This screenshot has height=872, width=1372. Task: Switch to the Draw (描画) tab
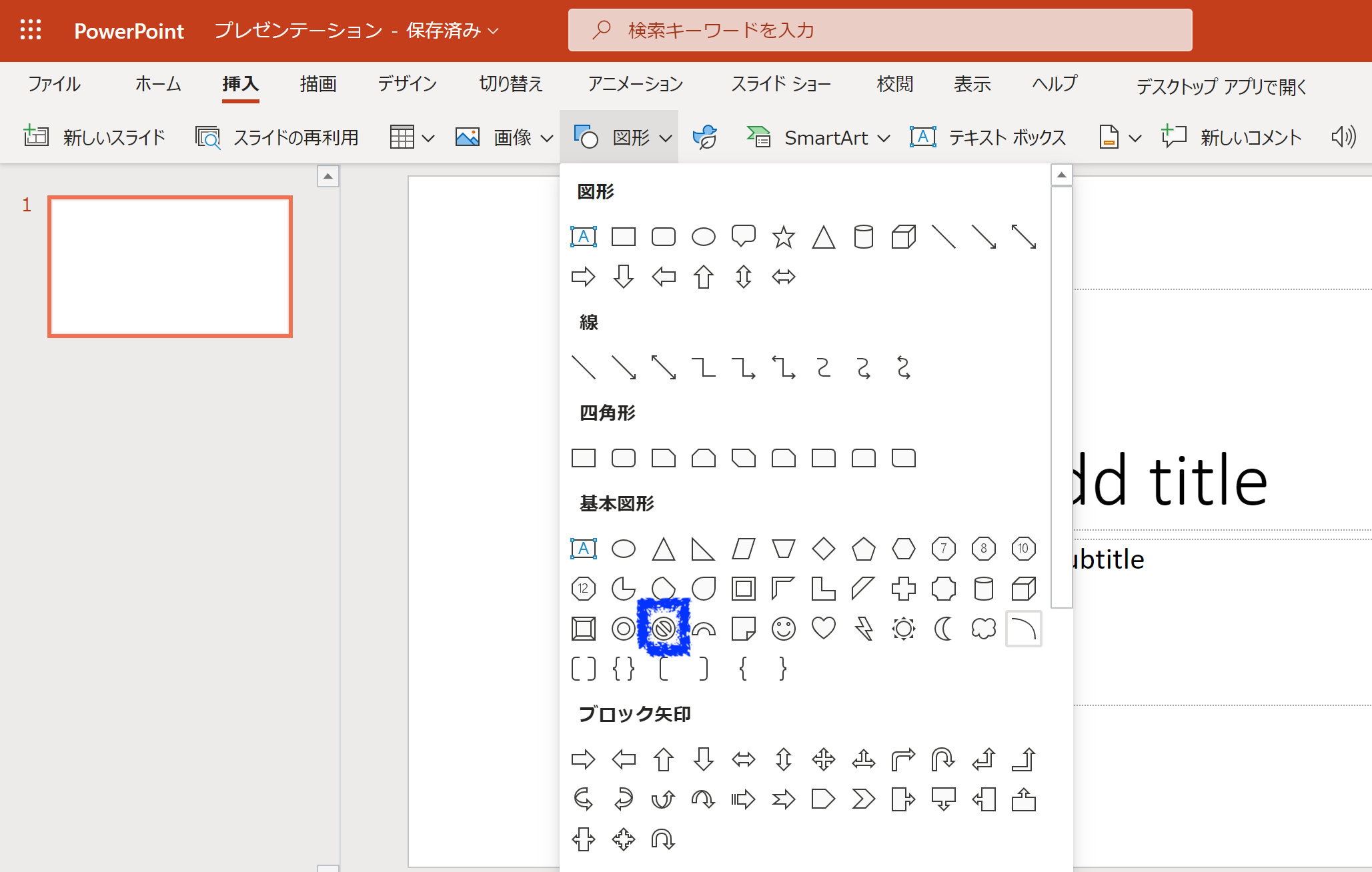[x=318, y=84]
